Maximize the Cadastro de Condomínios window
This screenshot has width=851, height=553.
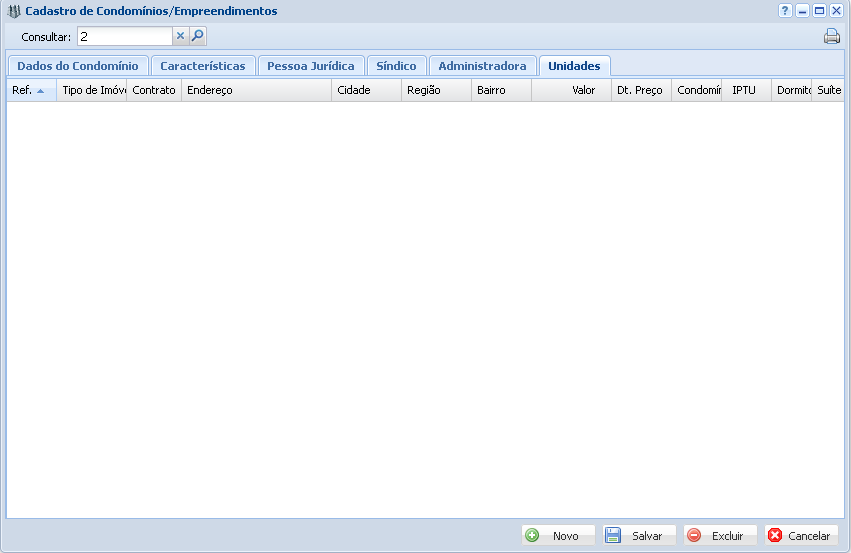coord(819,11)
